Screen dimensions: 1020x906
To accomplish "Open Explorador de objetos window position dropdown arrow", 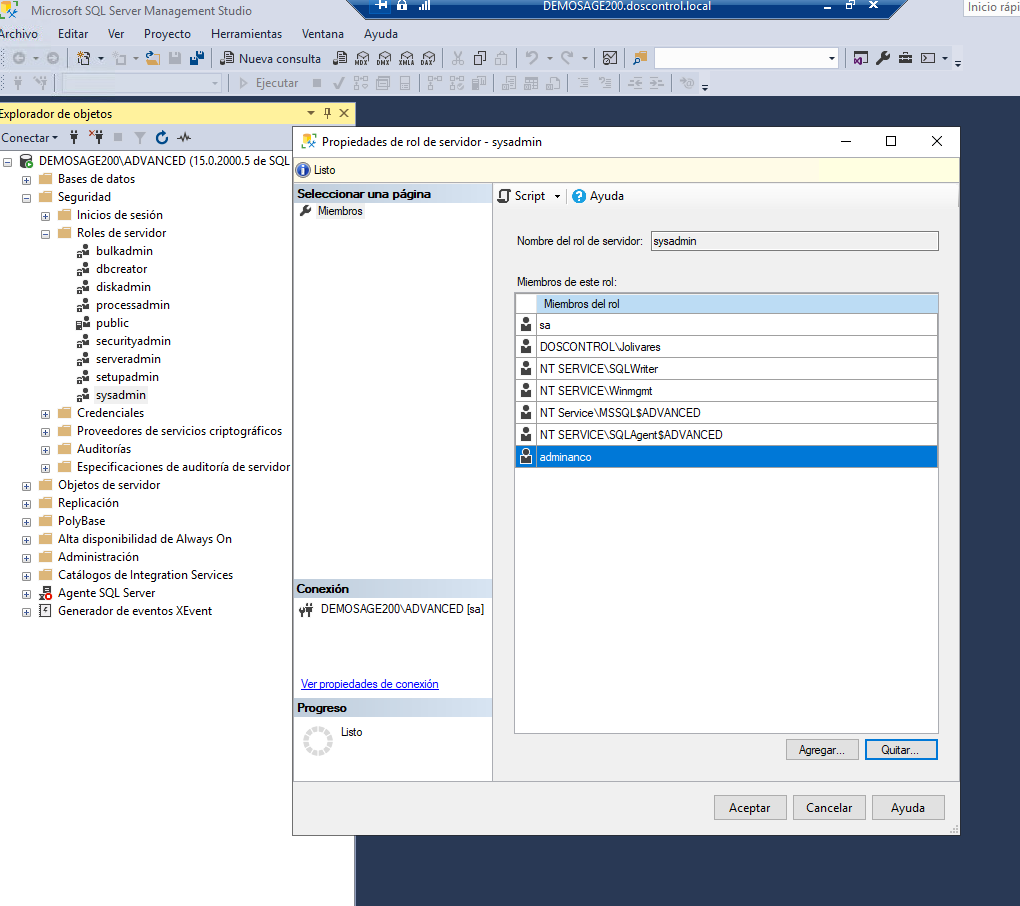I will click(310, 113).
